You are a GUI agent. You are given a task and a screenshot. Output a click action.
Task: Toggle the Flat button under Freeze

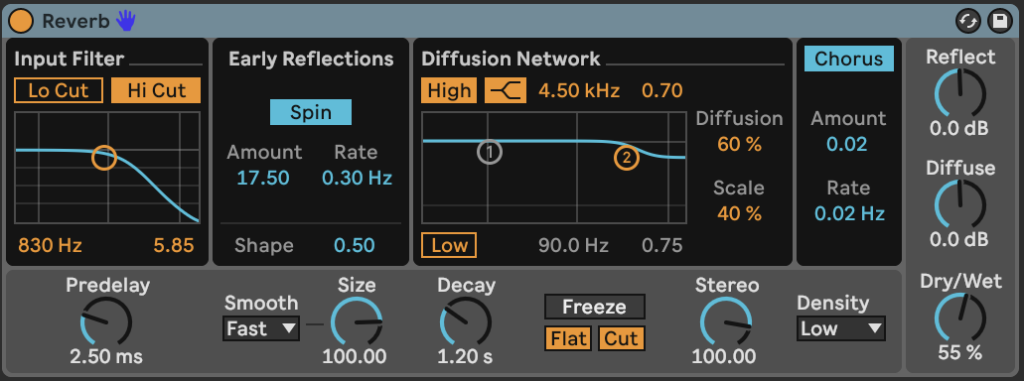click(568, 339)
